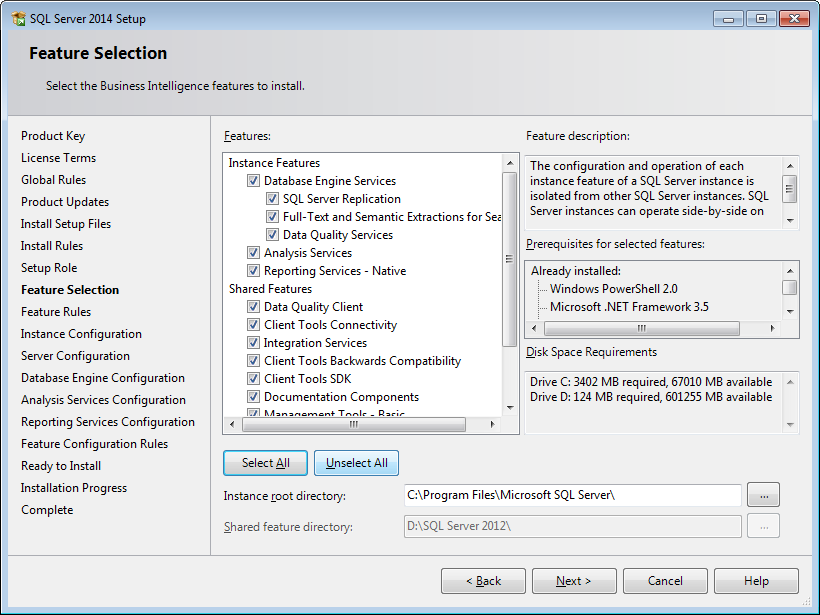The image size is (820, 615).
Task: Click Product Key step in sidebar
Action: [x=53, y=136]
